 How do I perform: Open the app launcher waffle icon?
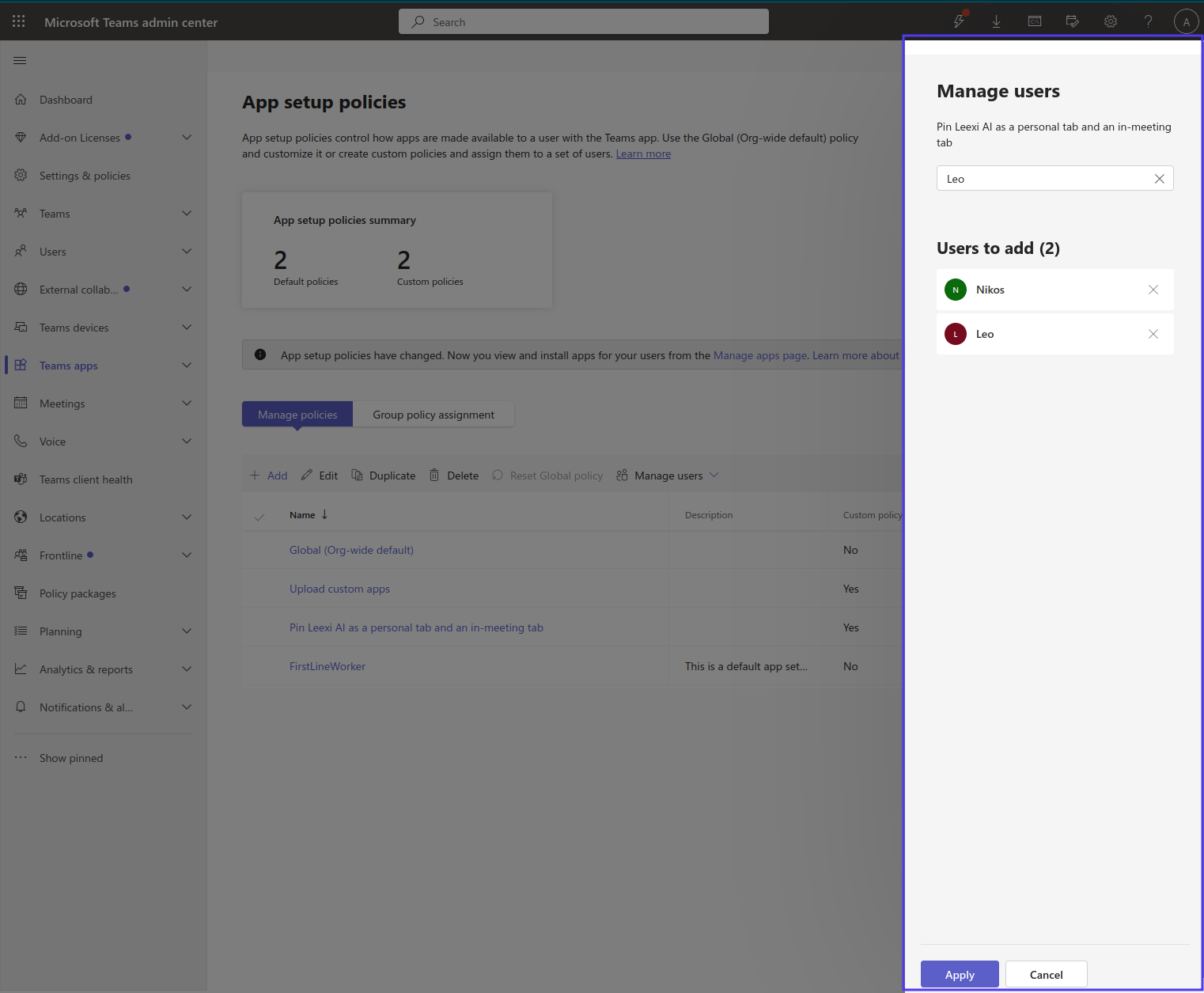click(19, 22)
